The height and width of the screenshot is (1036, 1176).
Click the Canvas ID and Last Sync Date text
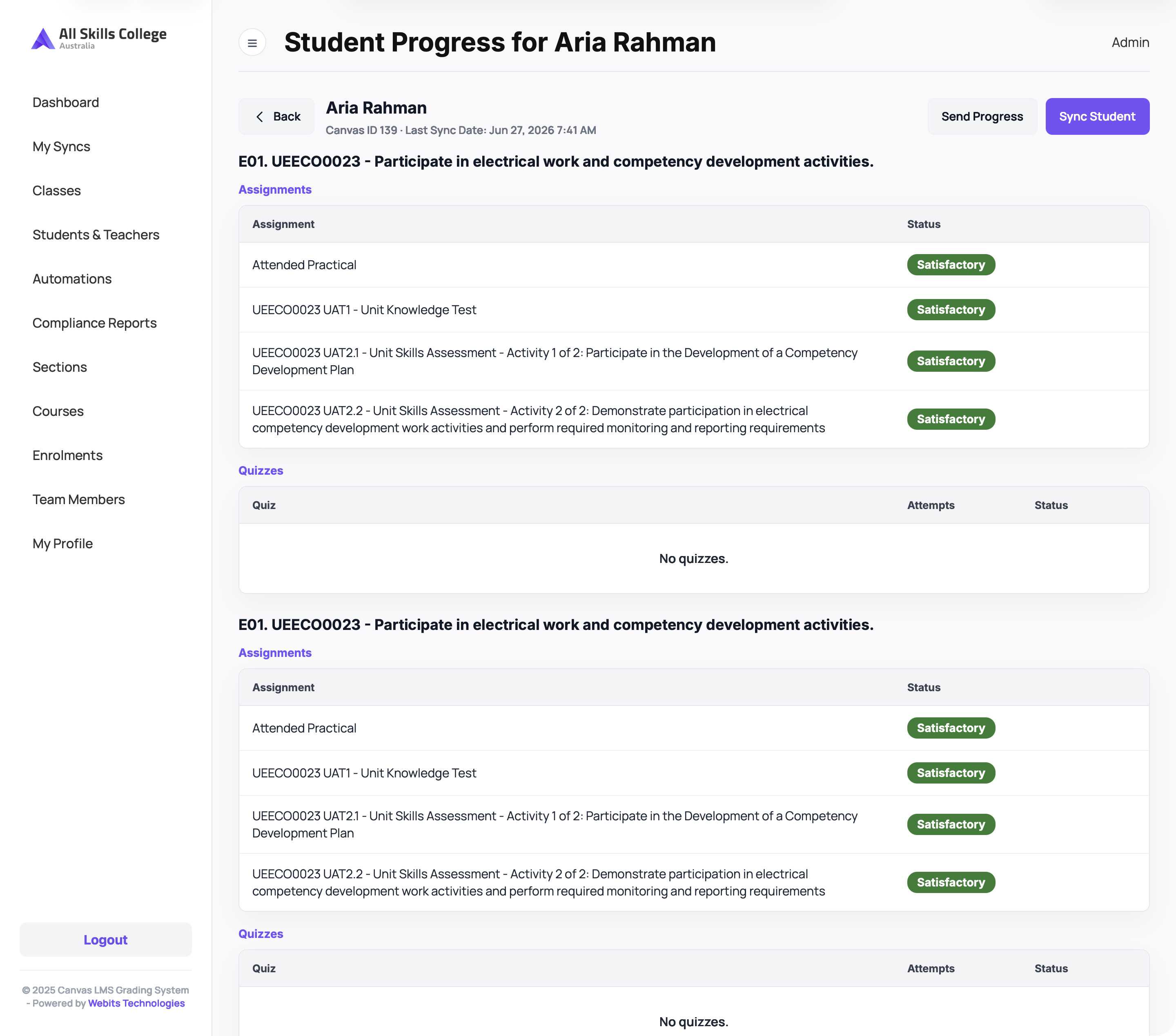click(461, 130)
